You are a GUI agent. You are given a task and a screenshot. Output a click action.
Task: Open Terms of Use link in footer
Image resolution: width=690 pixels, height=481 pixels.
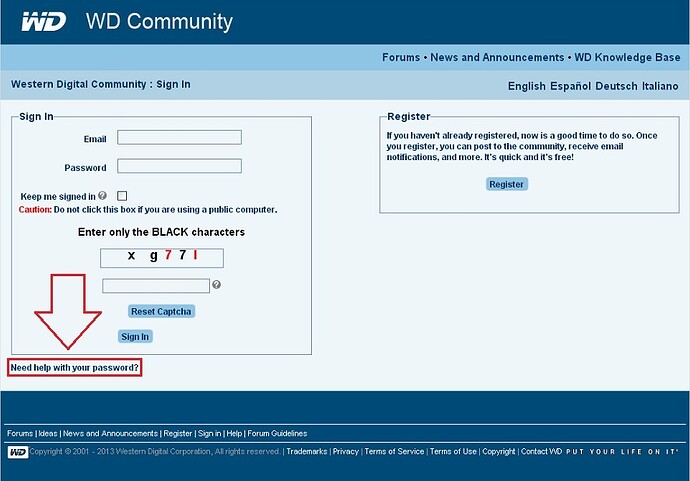pos(453,452)
